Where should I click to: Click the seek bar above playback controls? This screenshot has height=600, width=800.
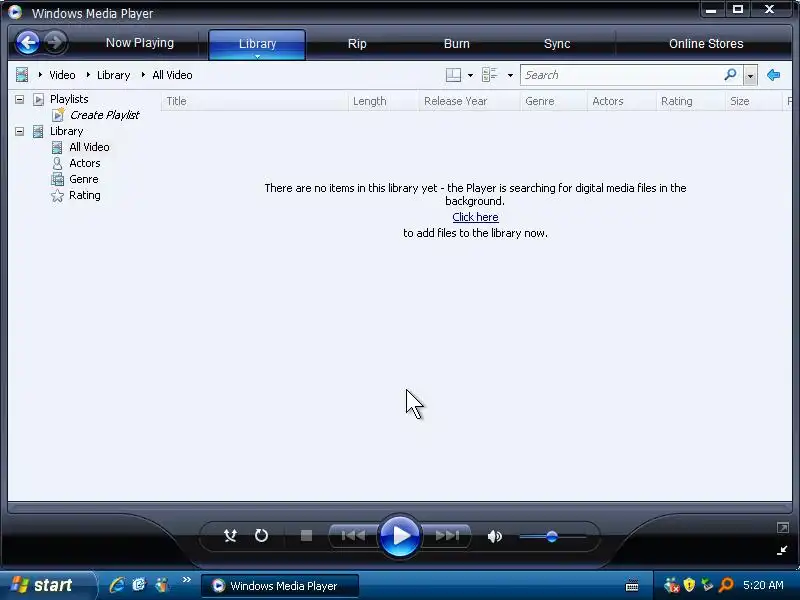click(x=399, y=508)
